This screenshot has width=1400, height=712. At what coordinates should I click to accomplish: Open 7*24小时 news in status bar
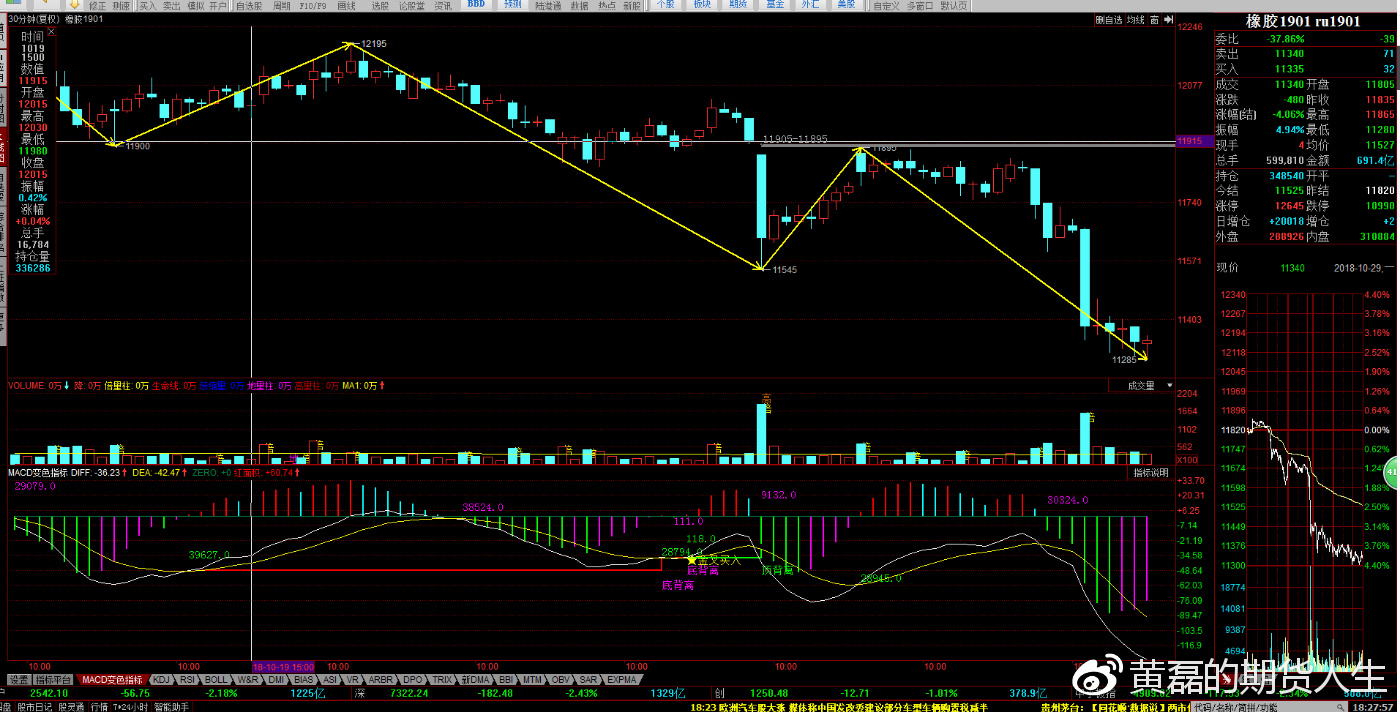(x=131, y=706)
